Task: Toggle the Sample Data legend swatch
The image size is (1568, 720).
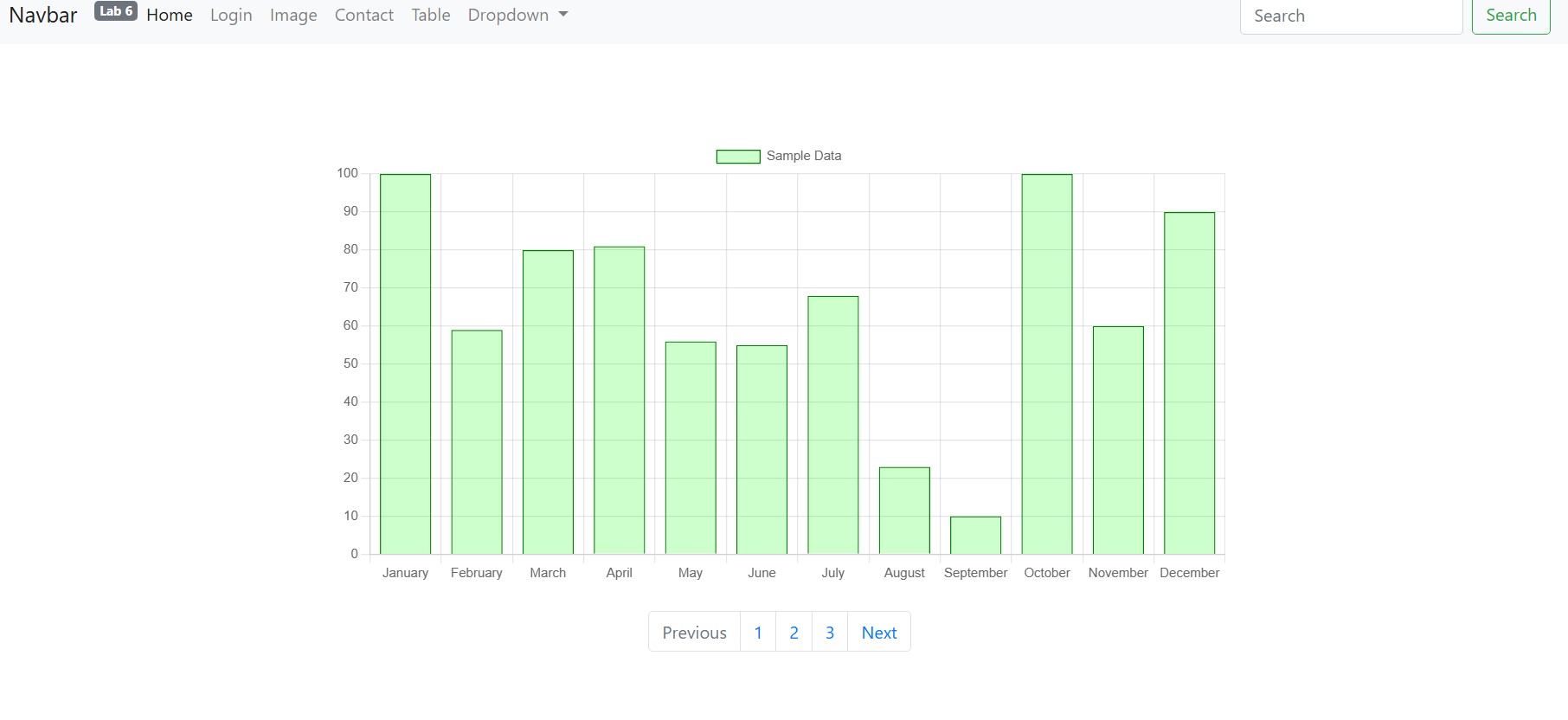Action: click(737, 156)
